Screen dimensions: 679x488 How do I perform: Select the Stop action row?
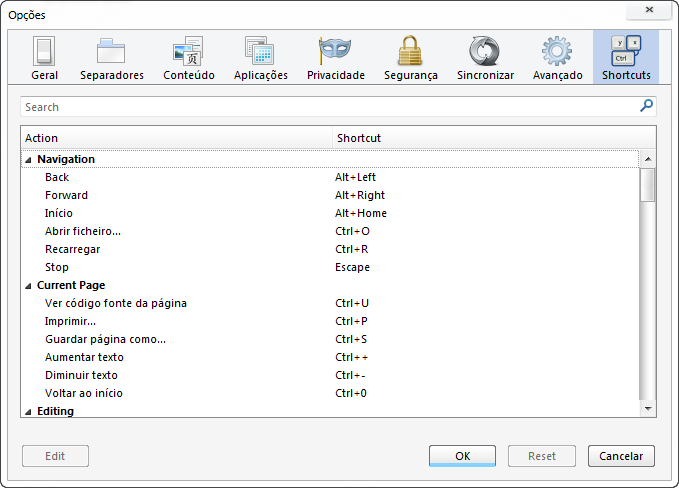click(330, 267)
